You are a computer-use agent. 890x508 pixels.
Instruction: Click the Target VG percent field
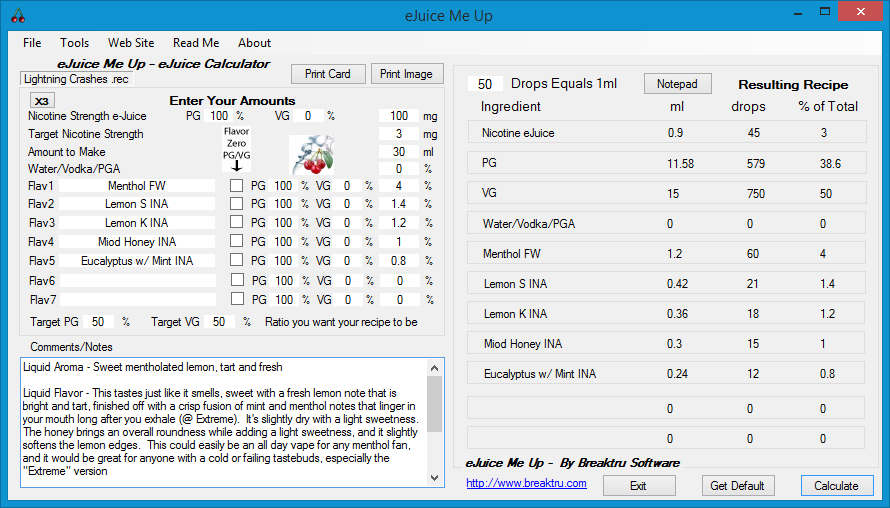219,322
